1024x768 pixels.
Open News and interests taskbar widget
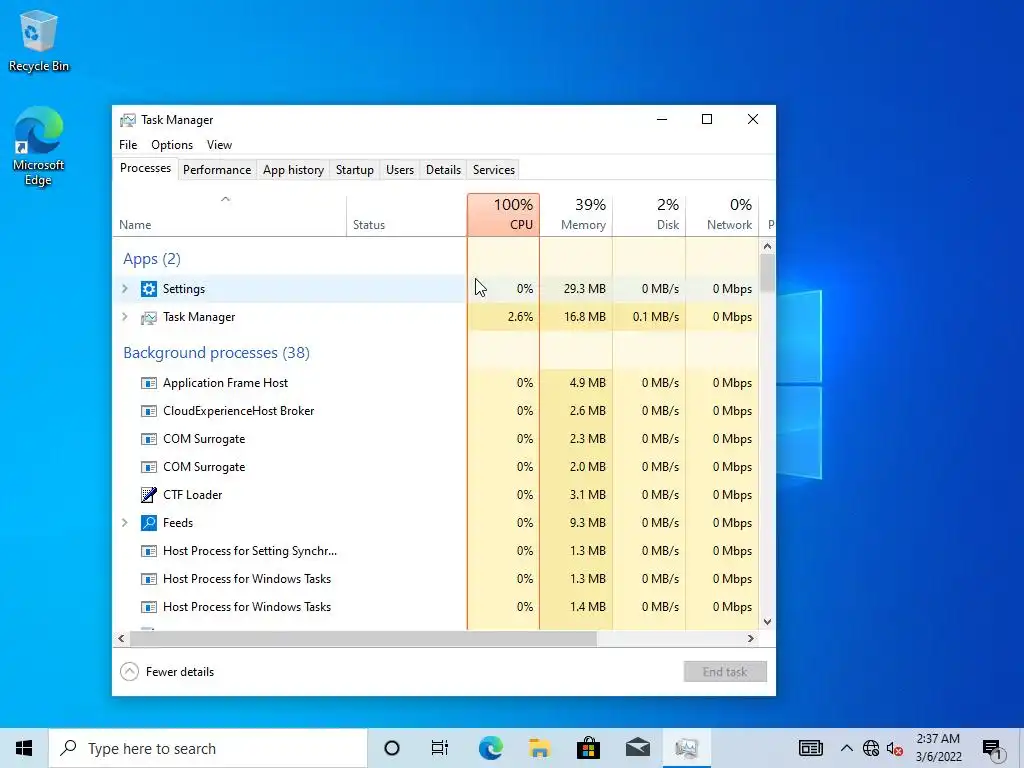810,748
